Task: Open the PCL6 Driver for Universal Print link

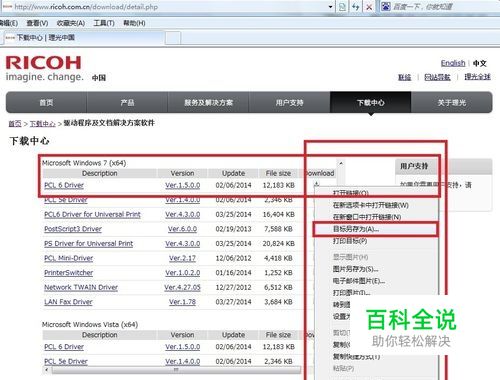Action: (x=92, y=214)
